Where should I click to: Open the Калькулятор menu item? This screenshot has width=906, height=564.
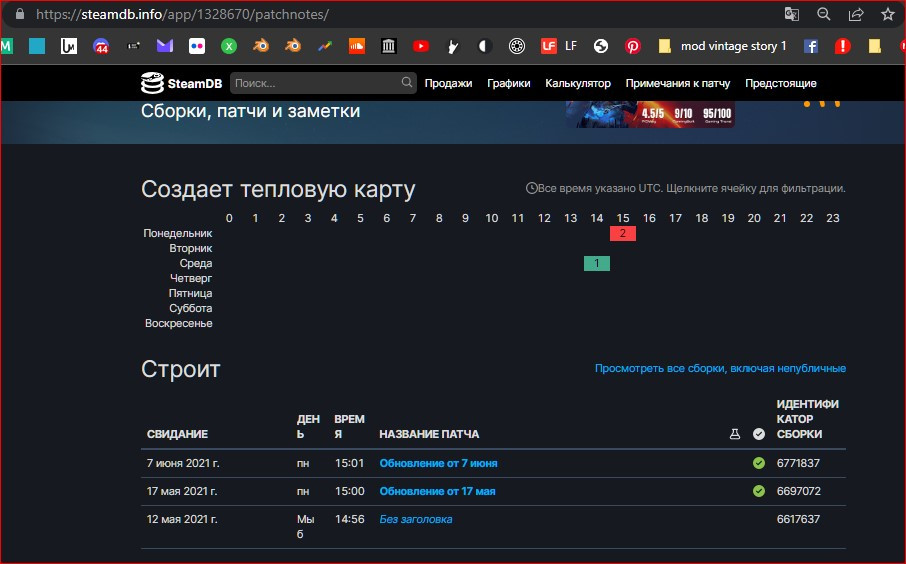(578, 84)
